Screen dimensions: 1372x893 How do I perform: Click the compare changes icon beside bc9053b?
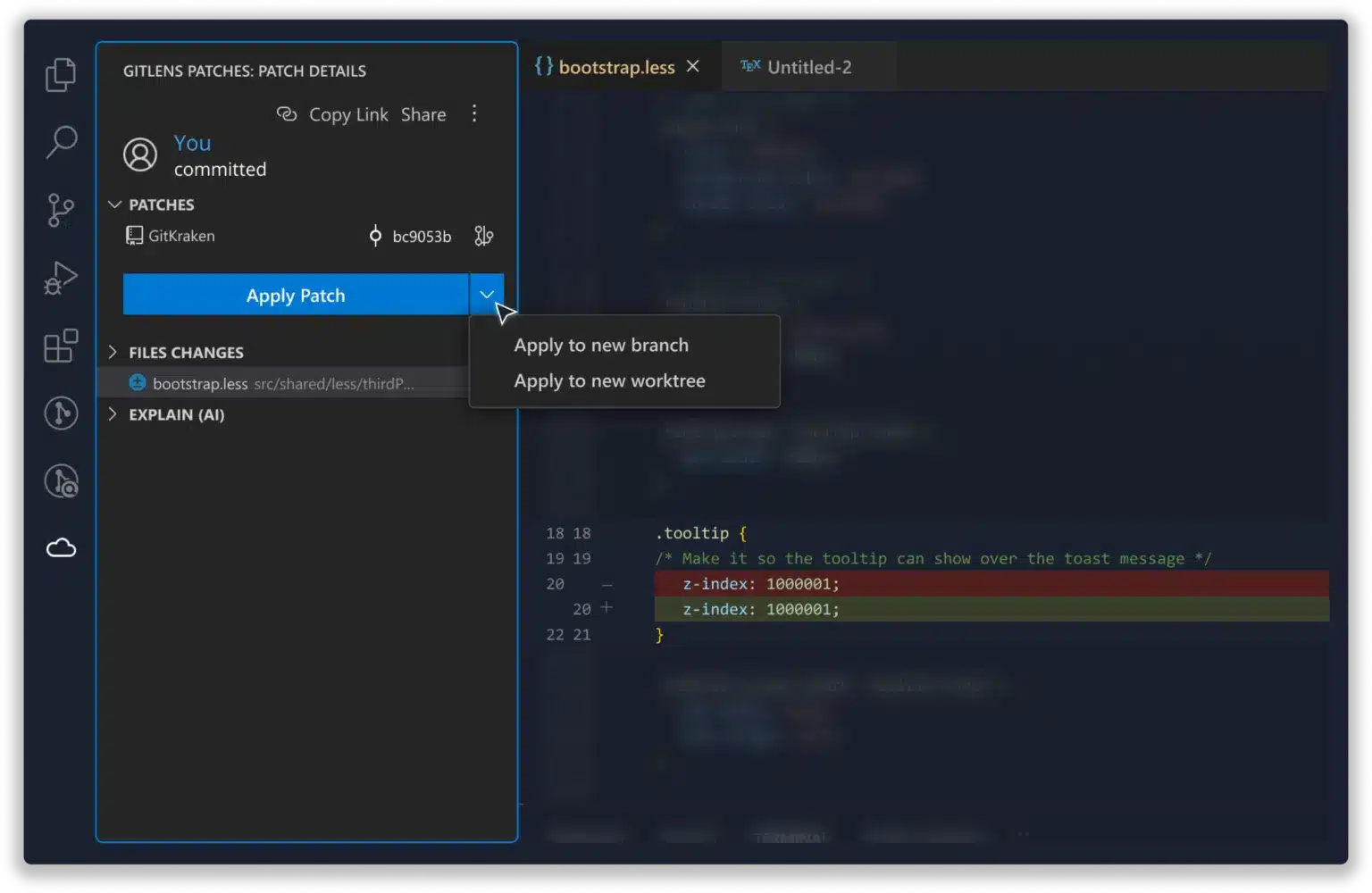pyautogui.click(x=483, y=236)
